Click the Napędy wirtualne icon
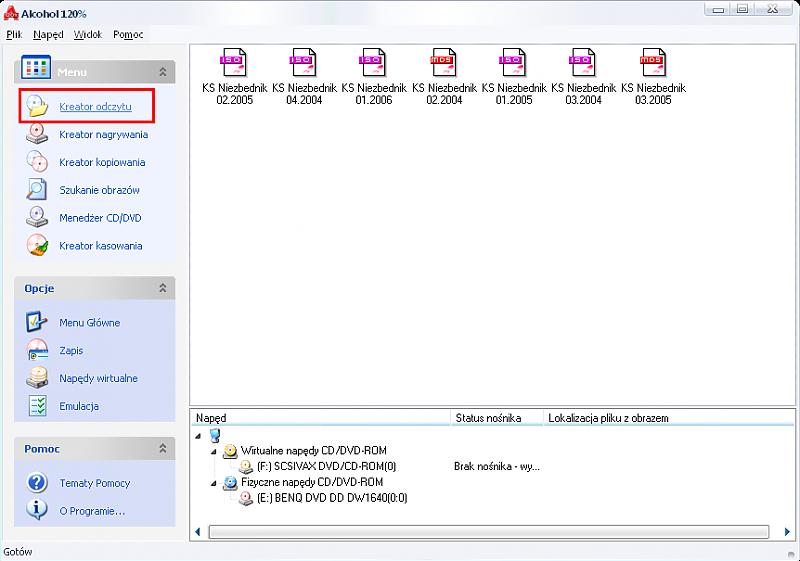 (37, 378)
